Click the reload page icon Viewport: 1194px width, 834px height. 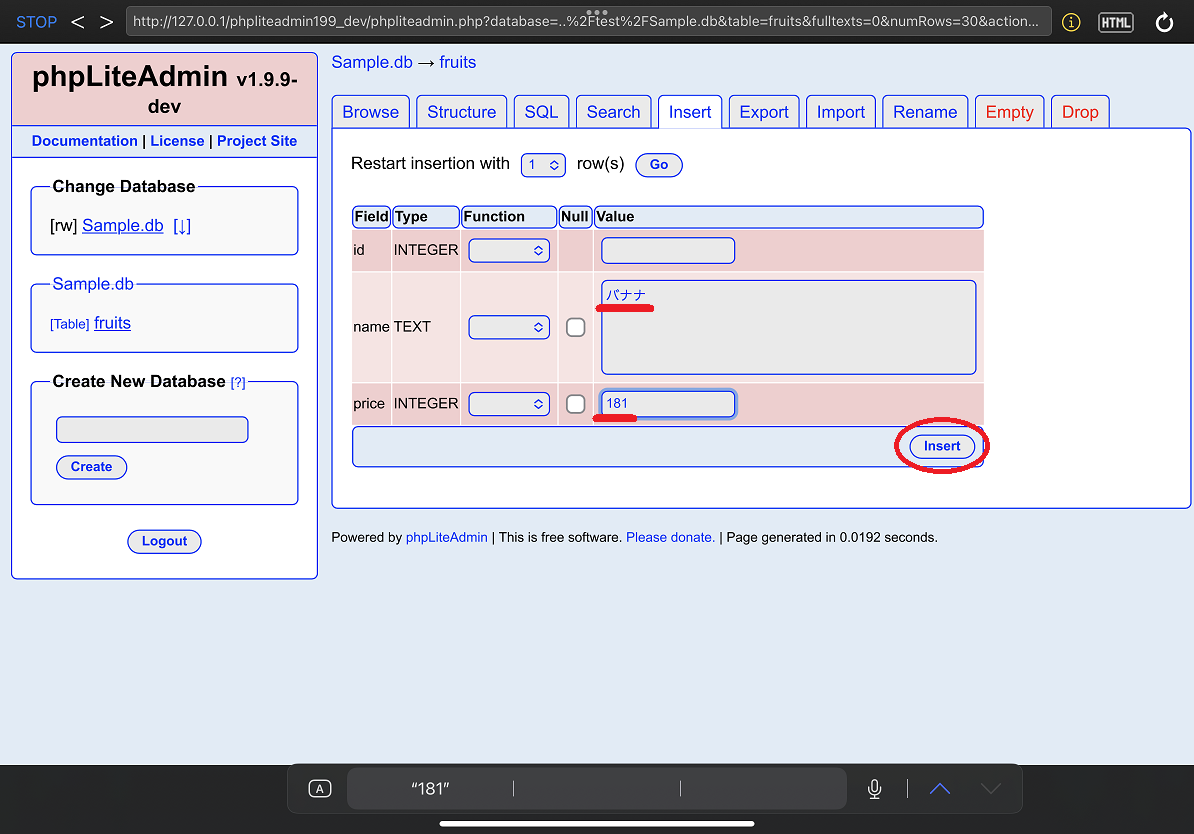point(1164,22)
